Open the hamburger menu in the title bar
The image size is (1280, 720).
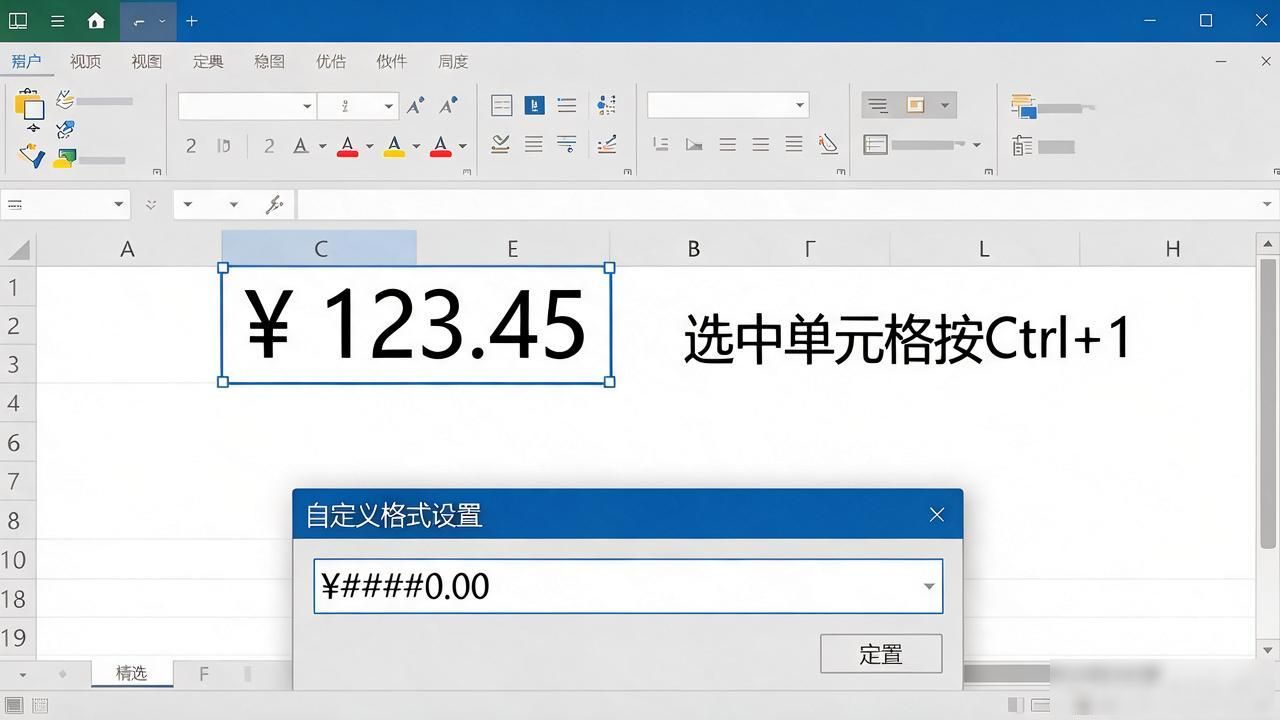click(x=58, y=21)
